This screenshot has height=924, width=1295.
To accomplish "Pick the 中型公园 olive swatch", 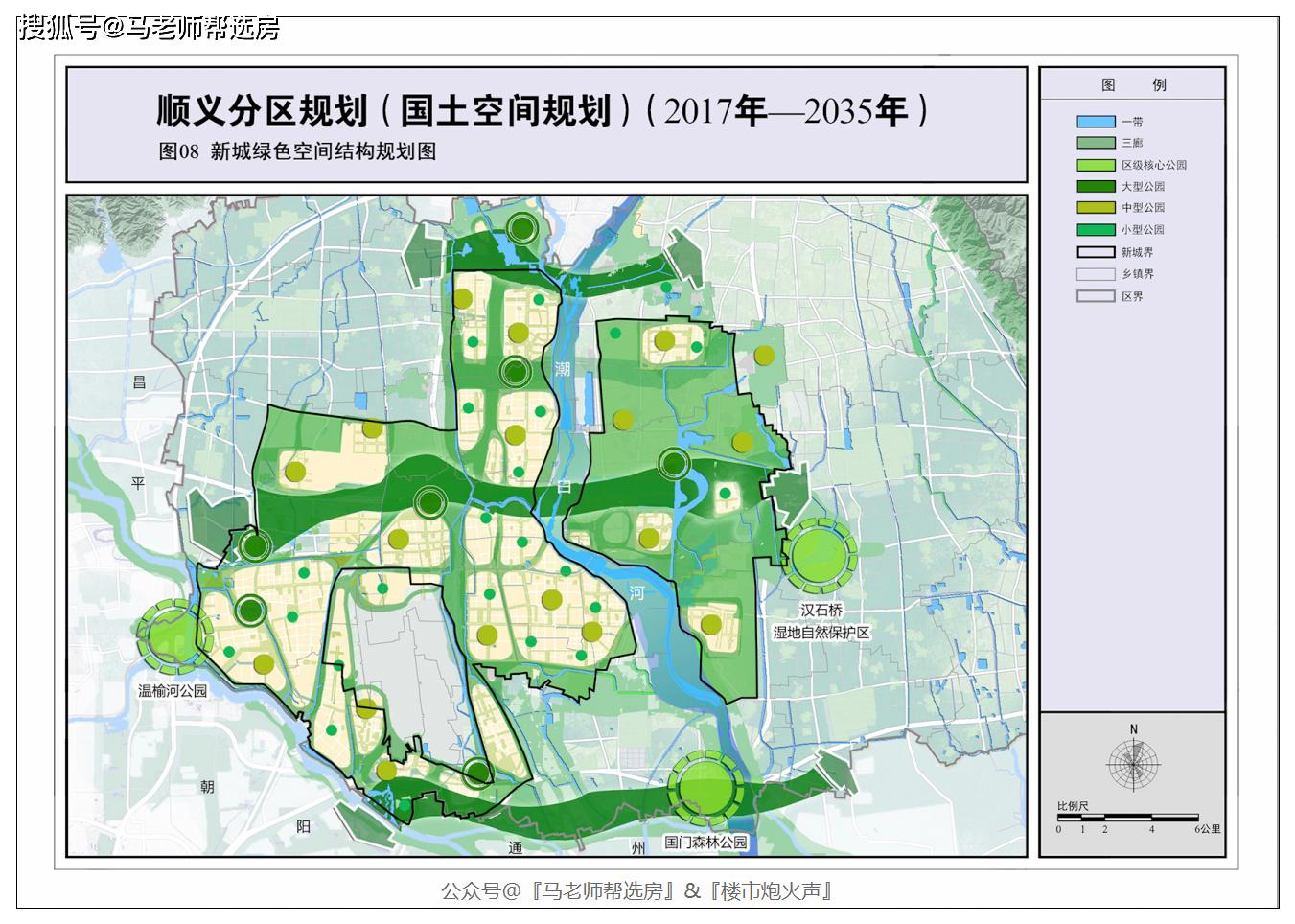I will [1096, 208].
